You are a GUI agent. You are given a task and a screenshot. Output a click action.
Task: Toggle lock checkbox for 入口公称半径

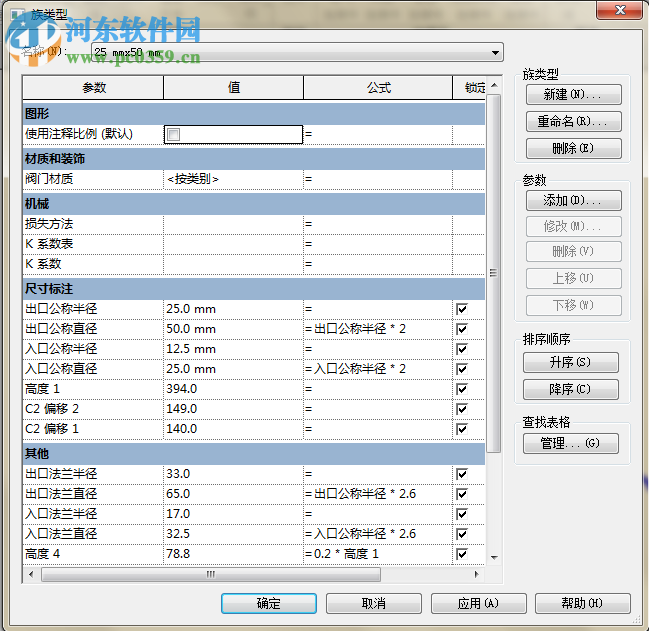click(x=462, y=349)
